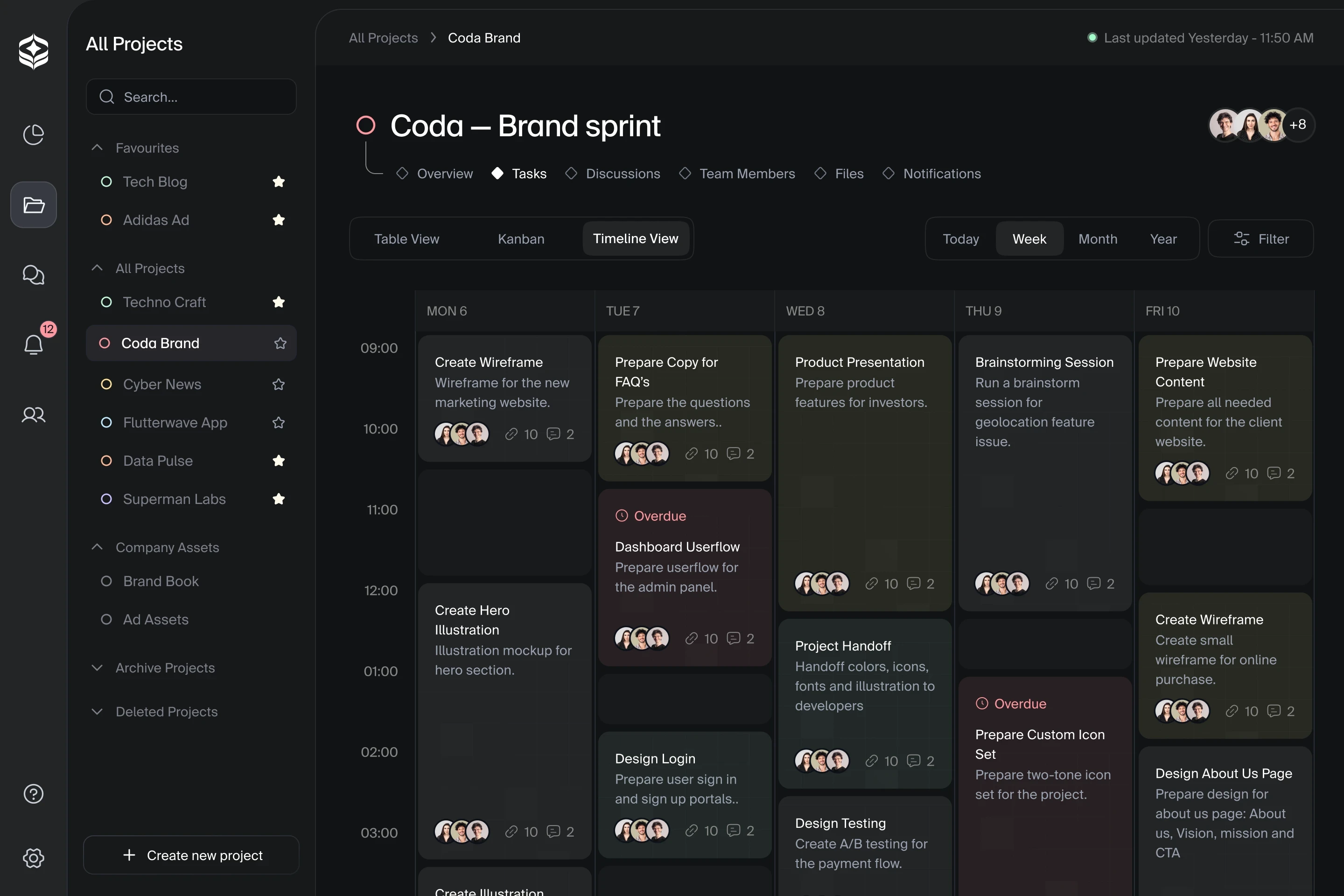Click Create new project button
1344x896 pixels.
click(x=191, y=855)
